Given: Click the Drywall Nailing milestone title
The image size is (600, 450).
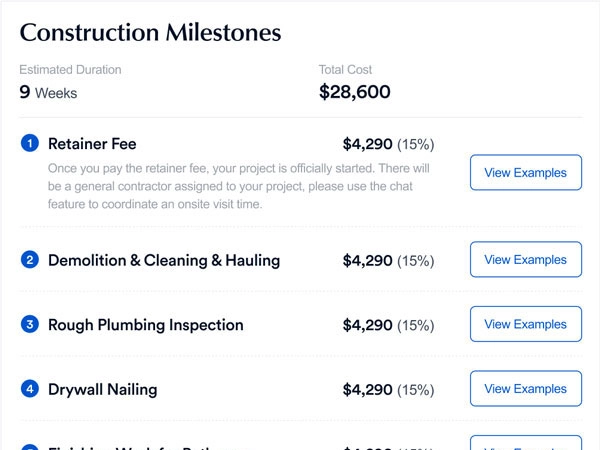Looking at the screenshot, I should pyautogui.click(x=103, y=388).
